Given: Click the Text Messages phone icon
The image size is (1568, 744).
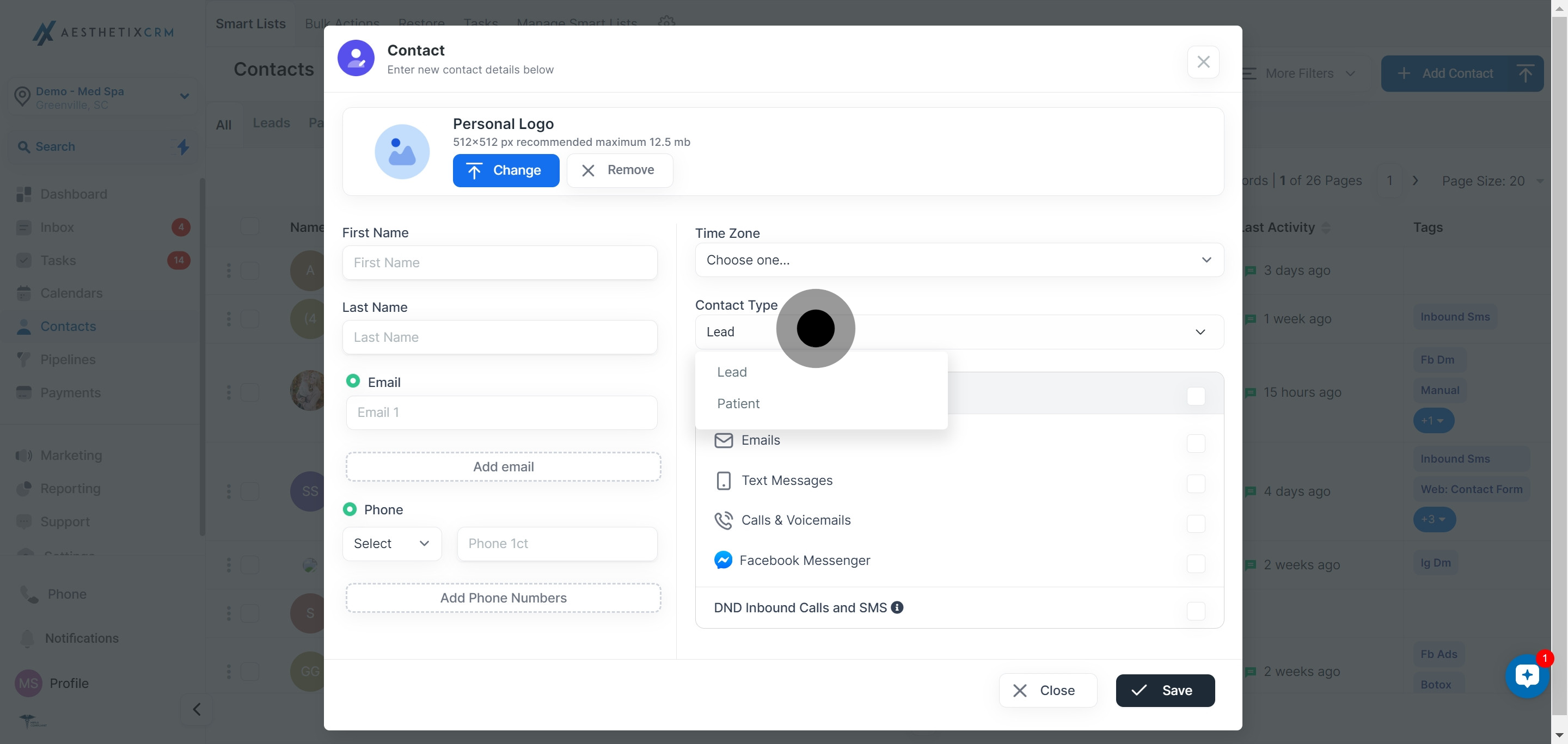Looking at the screenshot, I should [x=722, y=480].
